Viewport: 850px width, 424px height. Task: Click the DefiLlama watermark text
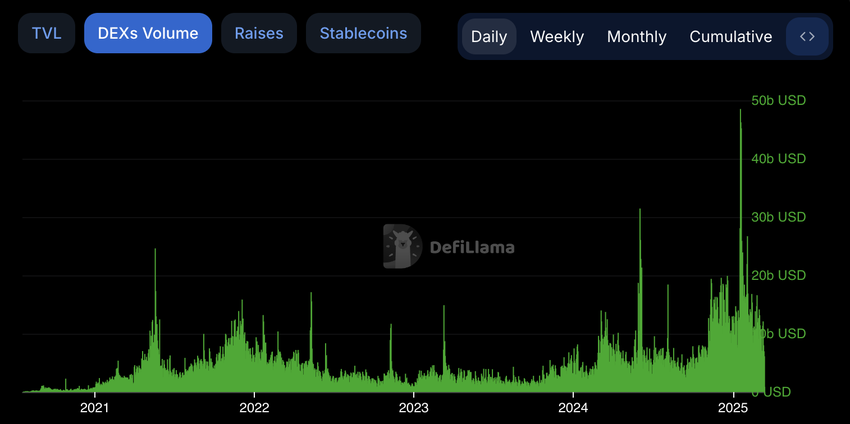click(x=472, y=248)
